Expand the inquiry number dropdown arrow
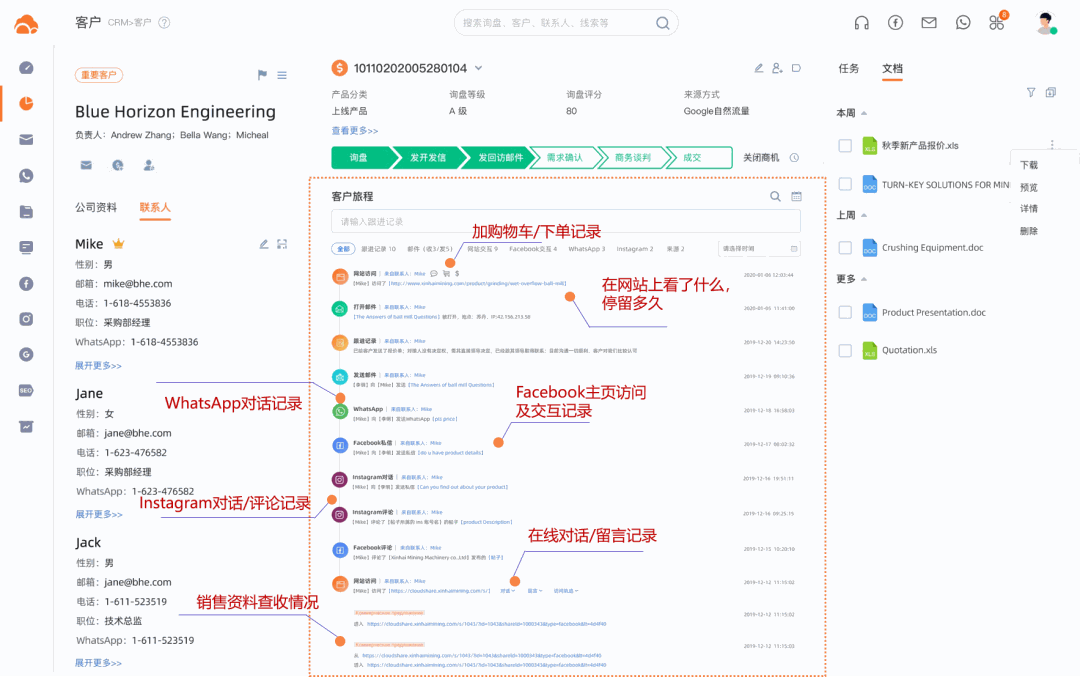The image size is (1080, 677). 479,68
